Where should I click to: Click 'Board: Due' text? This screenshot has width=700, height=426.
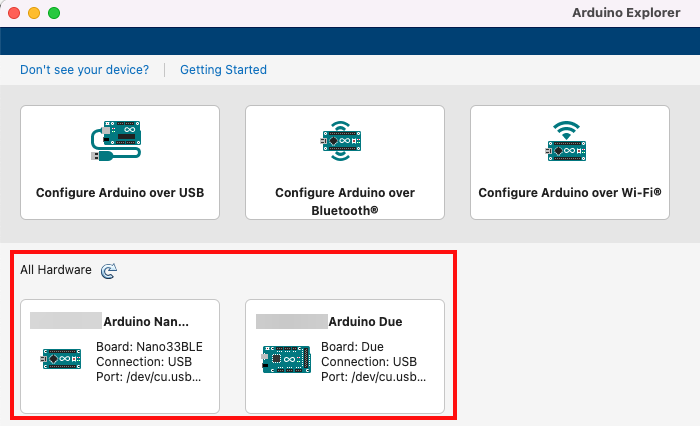point(352,347)
